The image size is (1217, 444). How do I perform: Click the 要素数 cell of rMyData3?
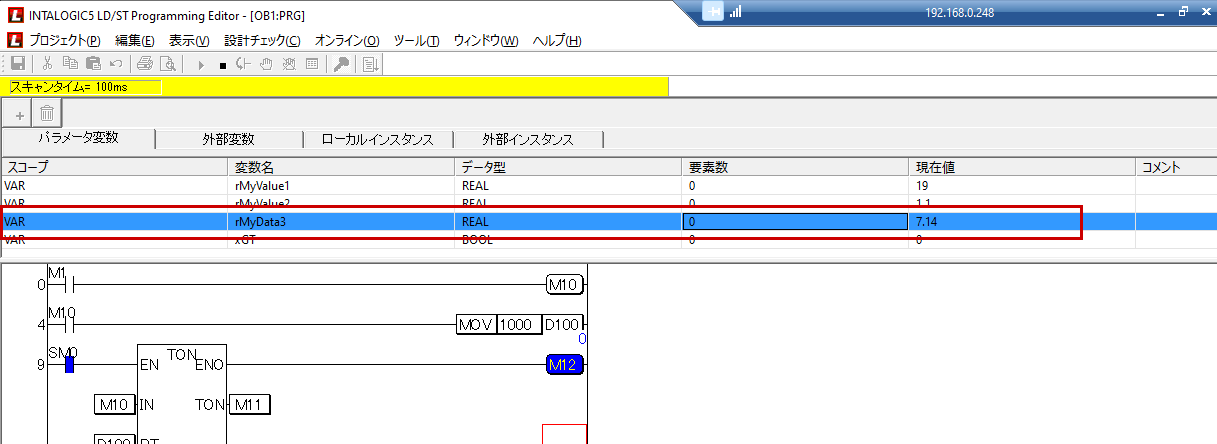coord(795,221)
